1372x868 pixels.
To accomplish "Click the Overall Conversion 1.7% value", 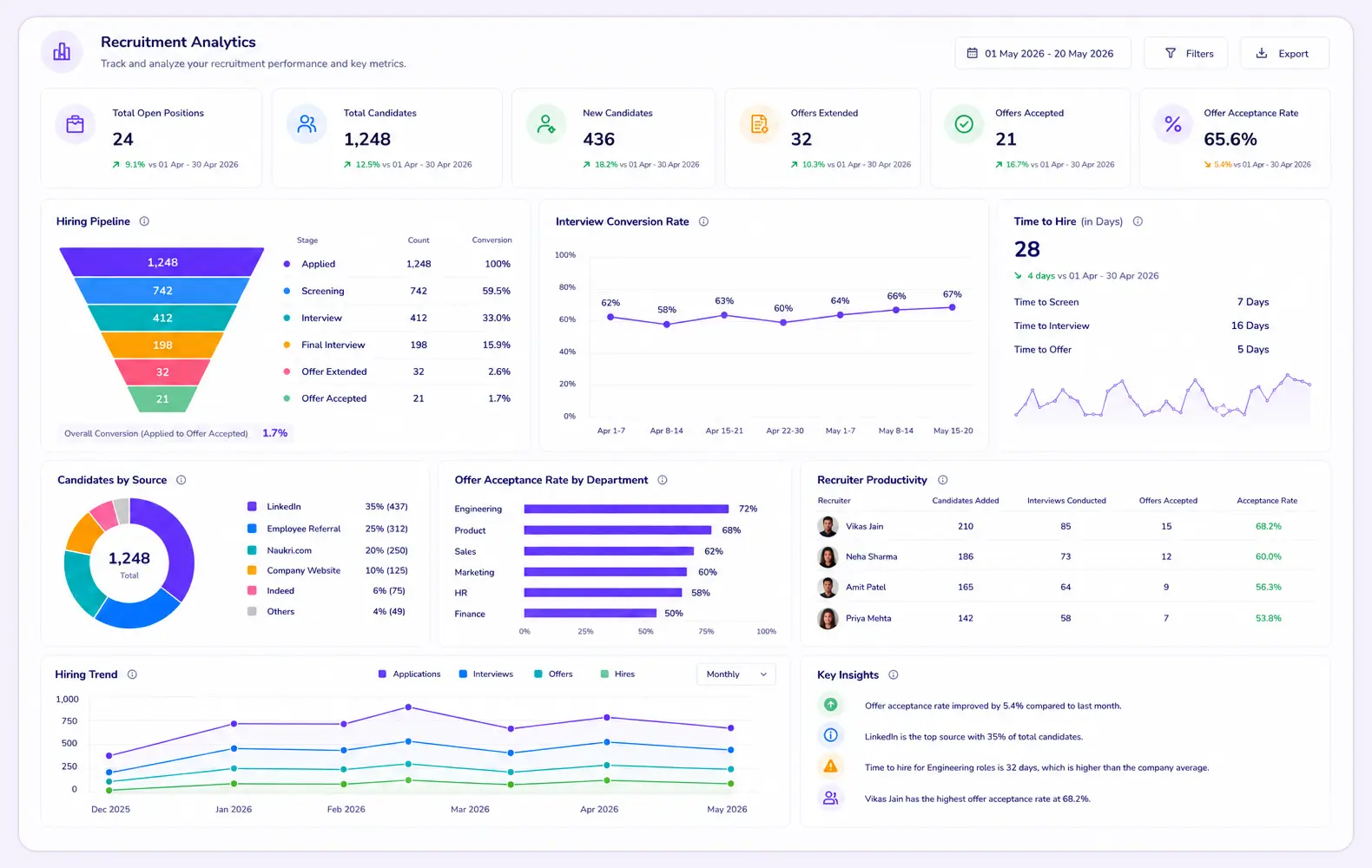I will (x=275, y=433).
